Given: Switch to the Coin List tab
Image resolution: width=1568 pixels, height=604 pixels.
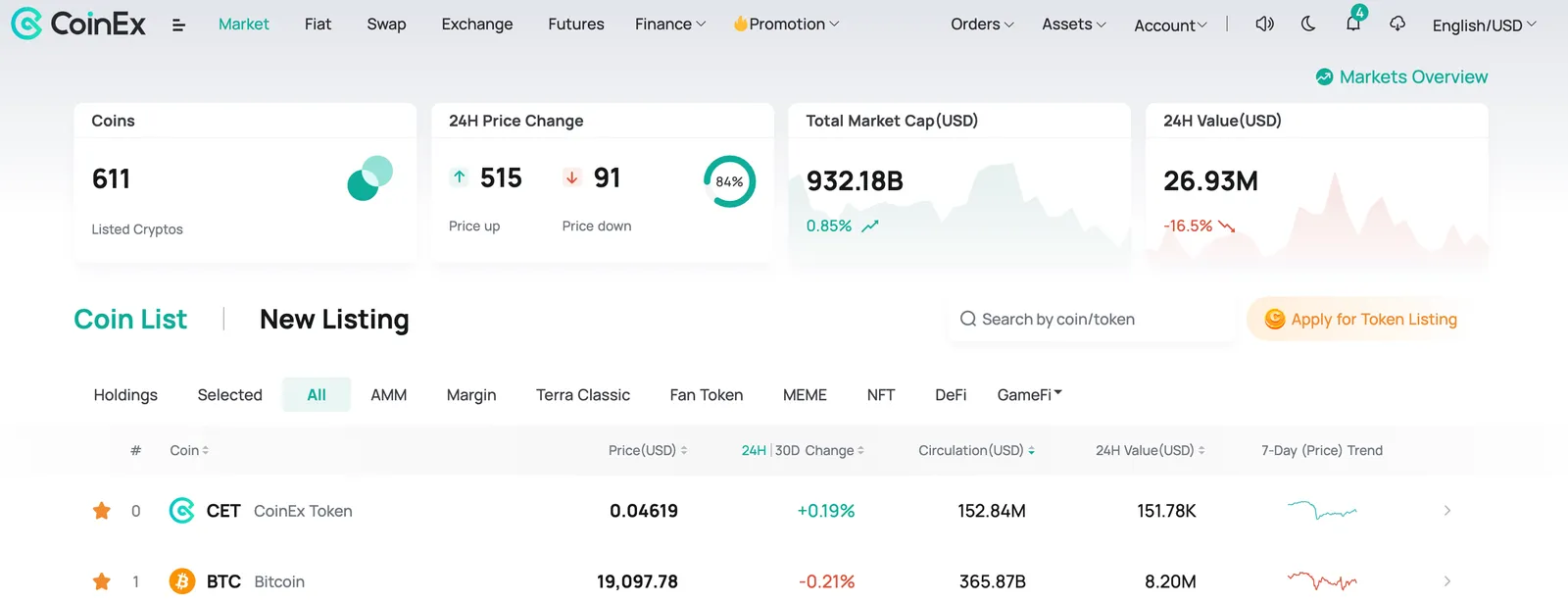Looking at the screenshot, I should coord(130,320).
